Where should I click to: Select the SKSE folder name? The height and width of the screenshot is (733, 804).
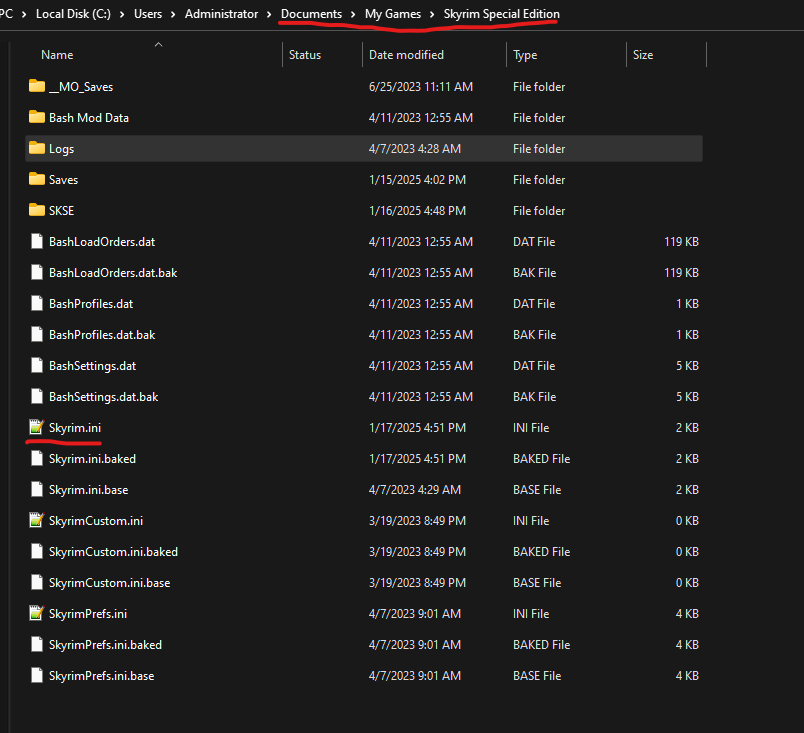pyautogui.click(x=62, y=211)
